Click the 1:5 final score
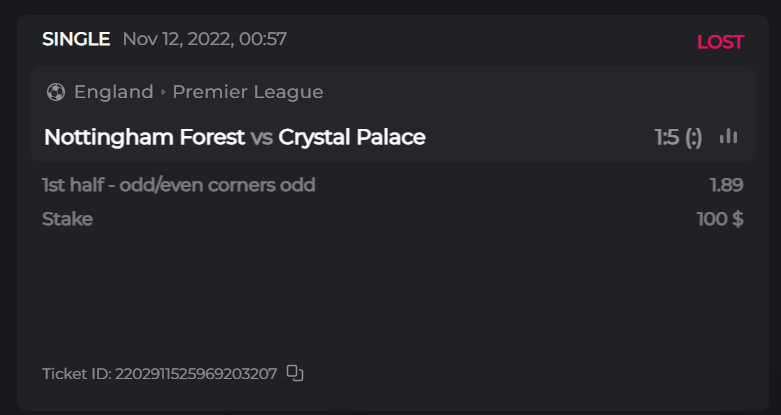The height and width of the screenshot is (415, 781). (x=667, y=137)
